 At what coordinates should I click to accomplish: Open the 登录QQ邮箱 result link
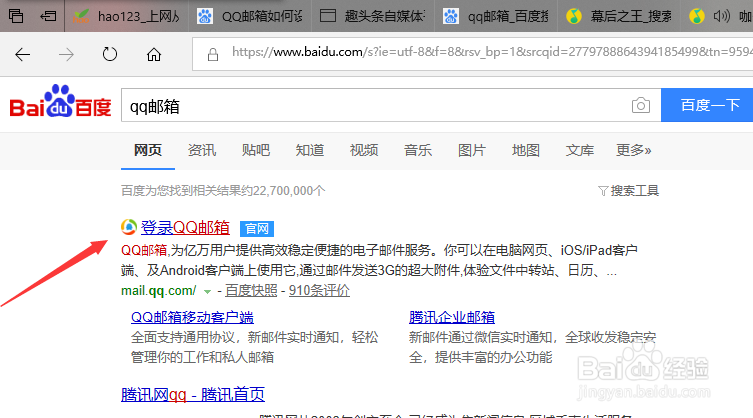pyautogui.click(x=185, y=227)
